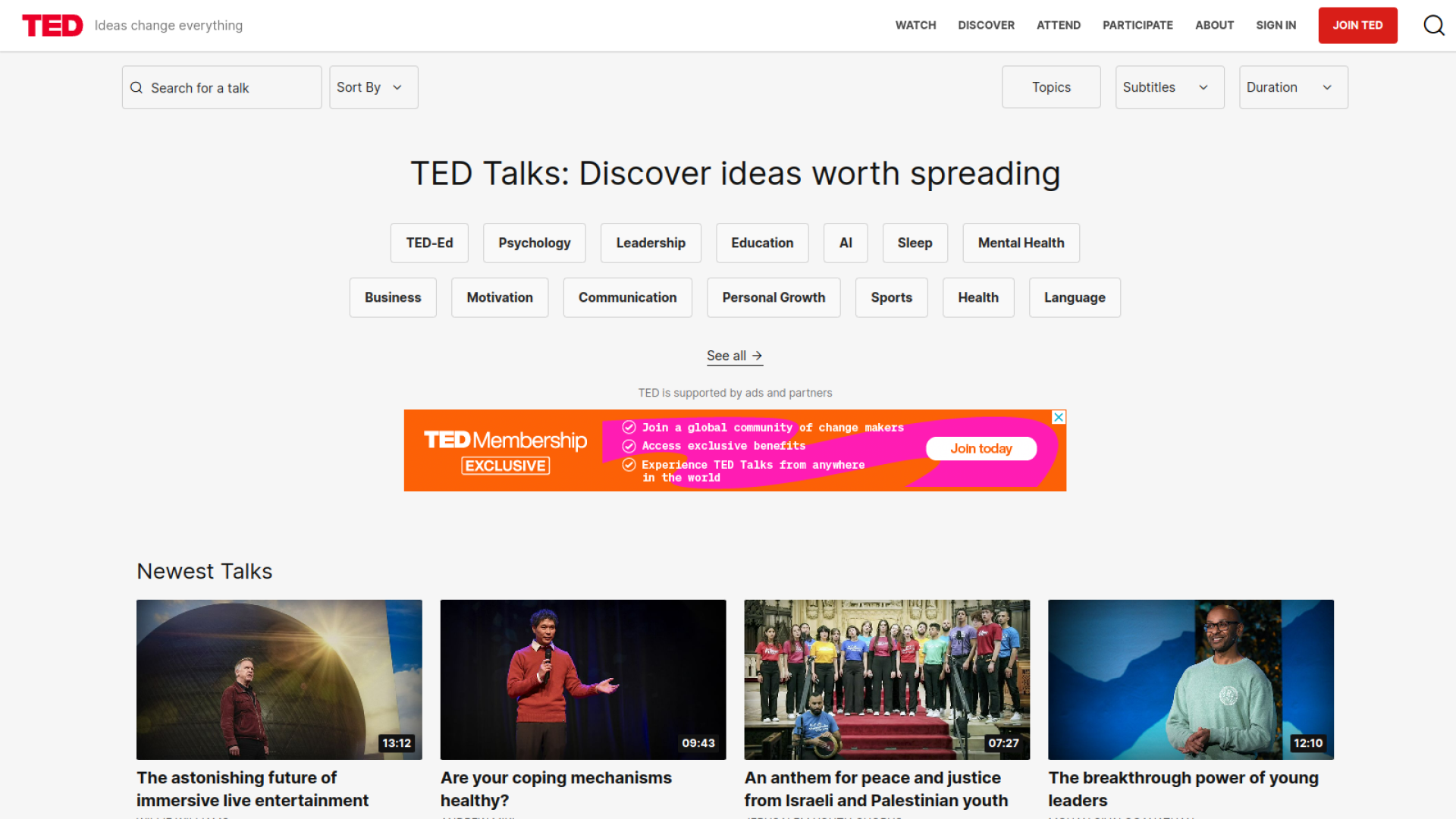The width and height of the screenshot is (1456, 819).
Task: Open the Mental Health topic
Action: click(1021, 243)
